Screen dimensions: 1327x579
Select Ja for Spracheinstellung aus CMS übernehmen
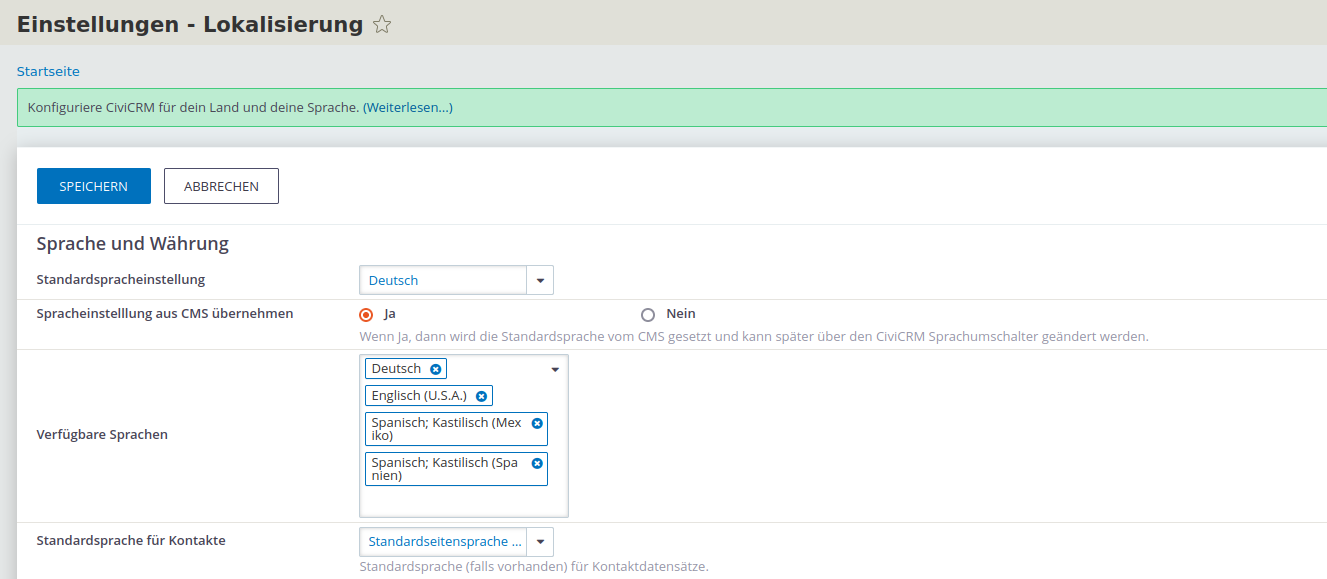(364, 313)
